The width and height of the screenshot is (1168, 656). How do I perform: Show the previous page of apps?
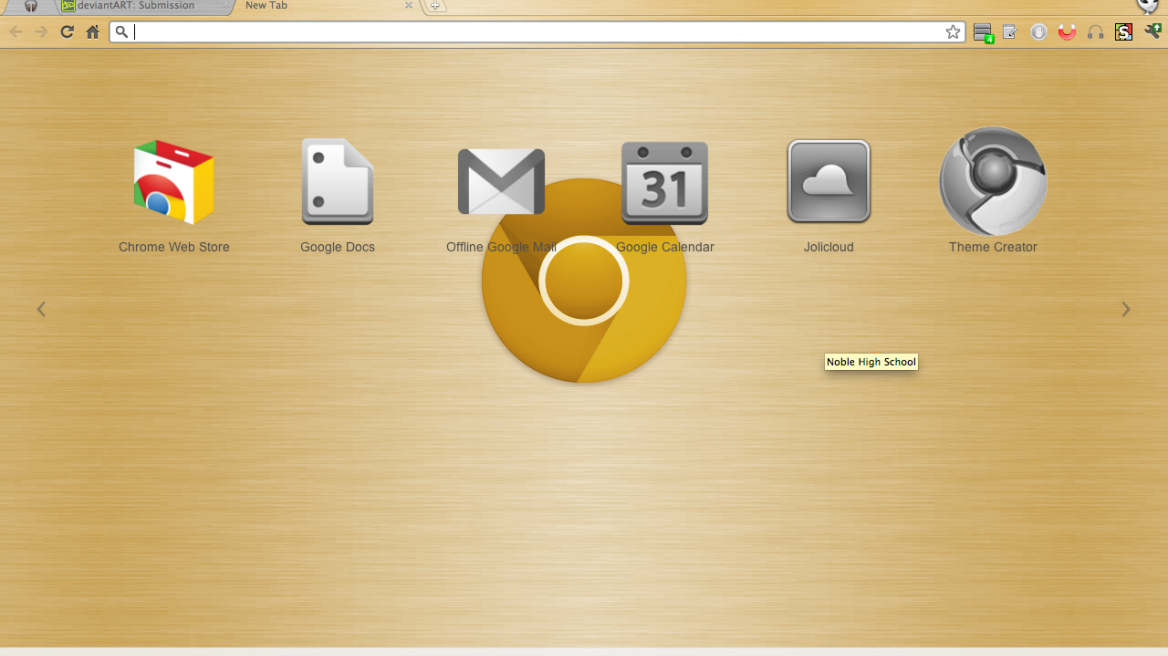(41, 309)
